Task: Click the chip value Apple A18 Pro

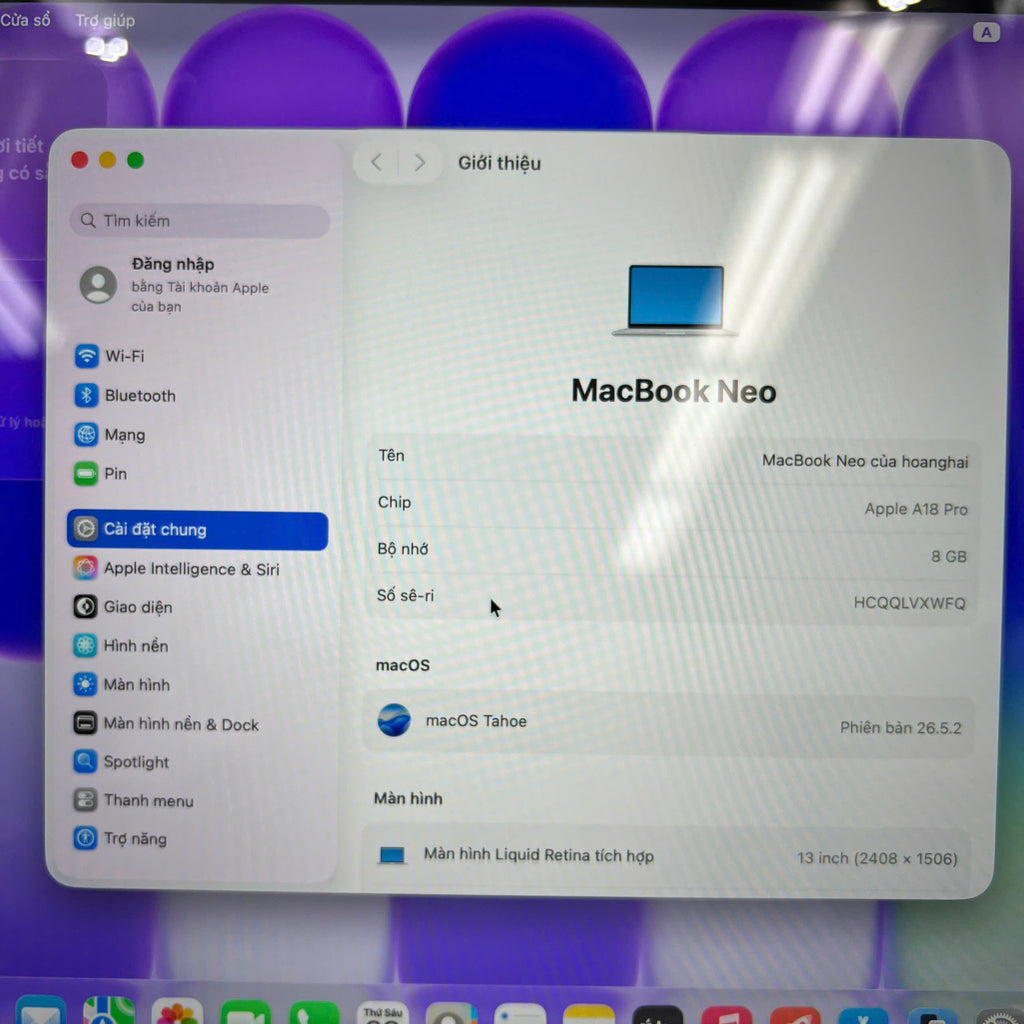Action: point(916,509)
